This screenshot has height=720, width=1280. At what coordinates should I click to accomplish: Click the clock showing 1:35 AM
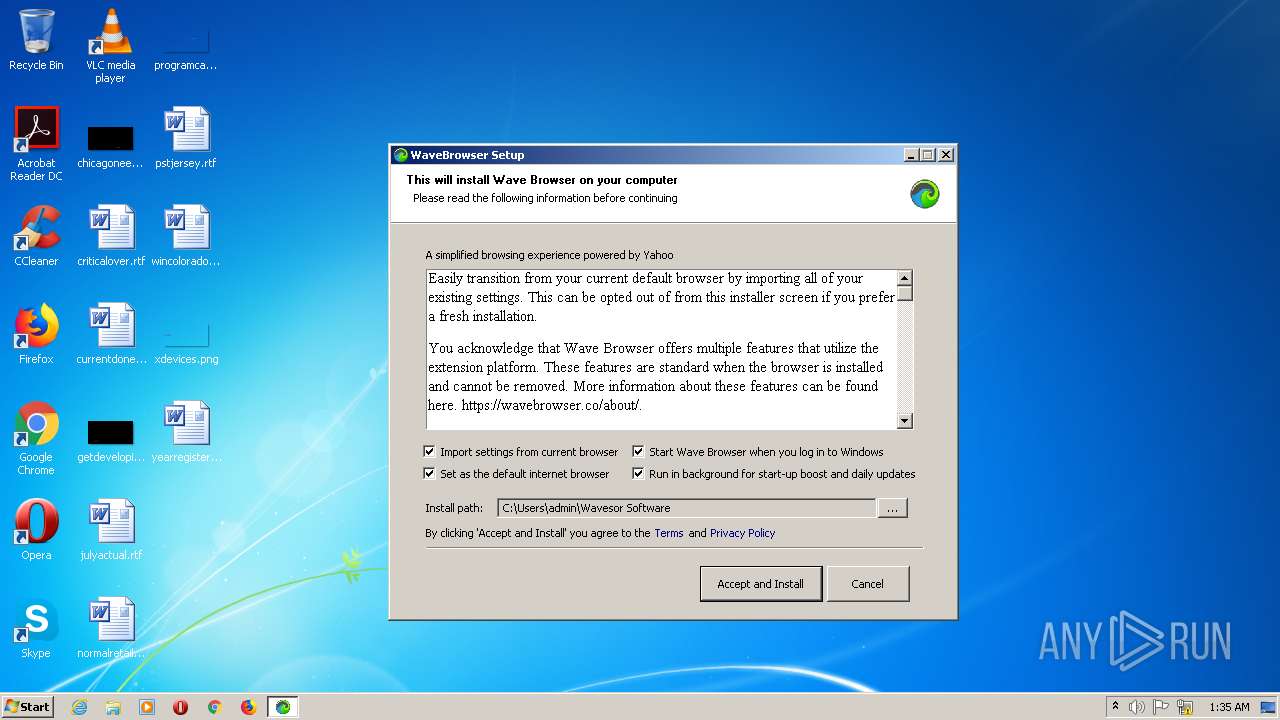tap(1229, 707)
